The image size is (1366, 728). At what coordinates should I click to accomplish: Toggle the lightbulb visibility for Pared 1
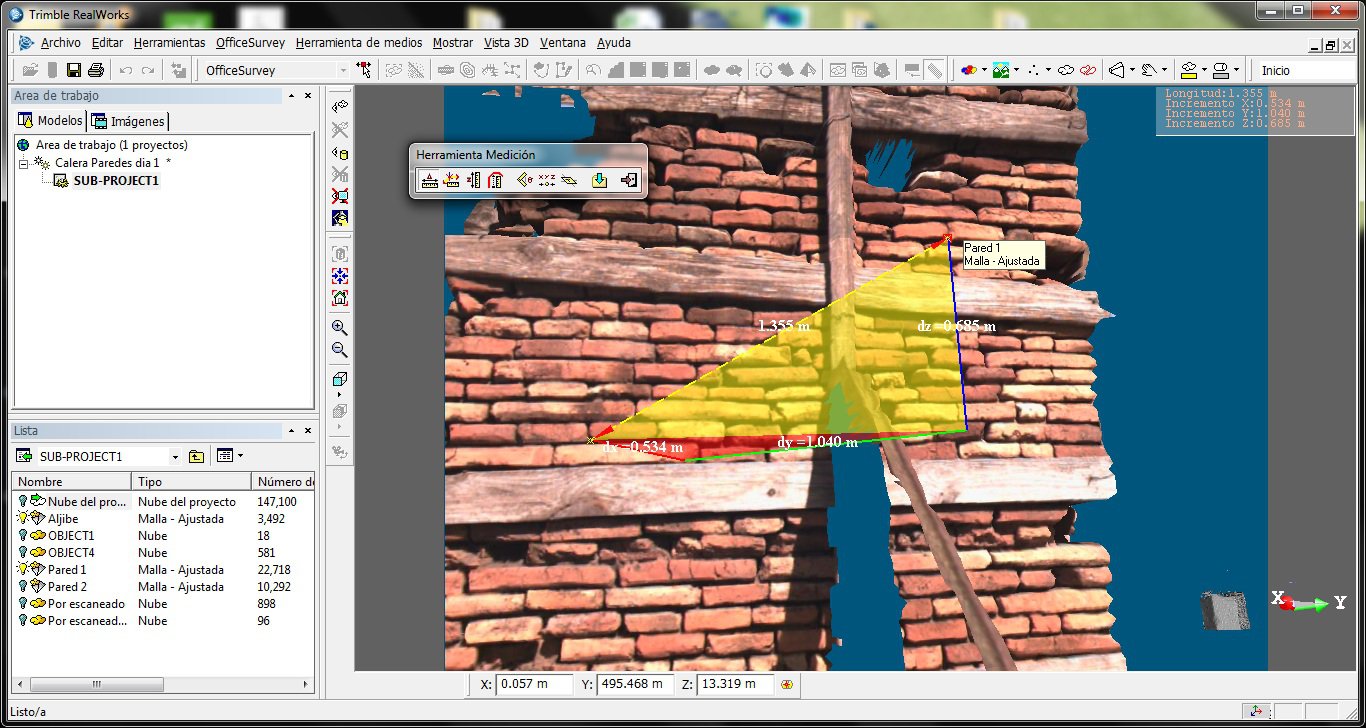(x=23, y=569)
